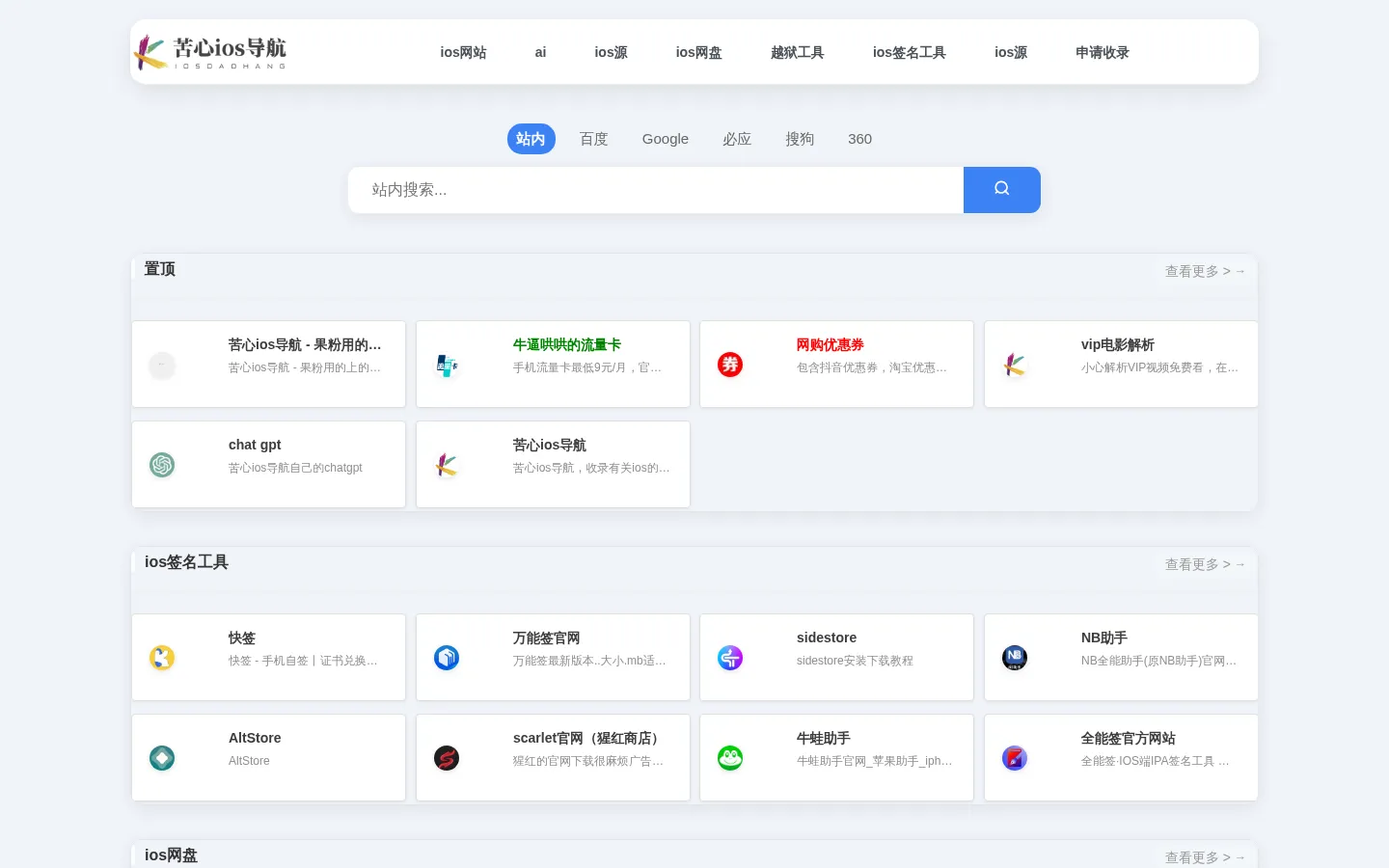Click description 小心解析VIP视频免费看
Viewport: 1389px width, 868px height.
pyautogui.click(x=1159, y=367)
